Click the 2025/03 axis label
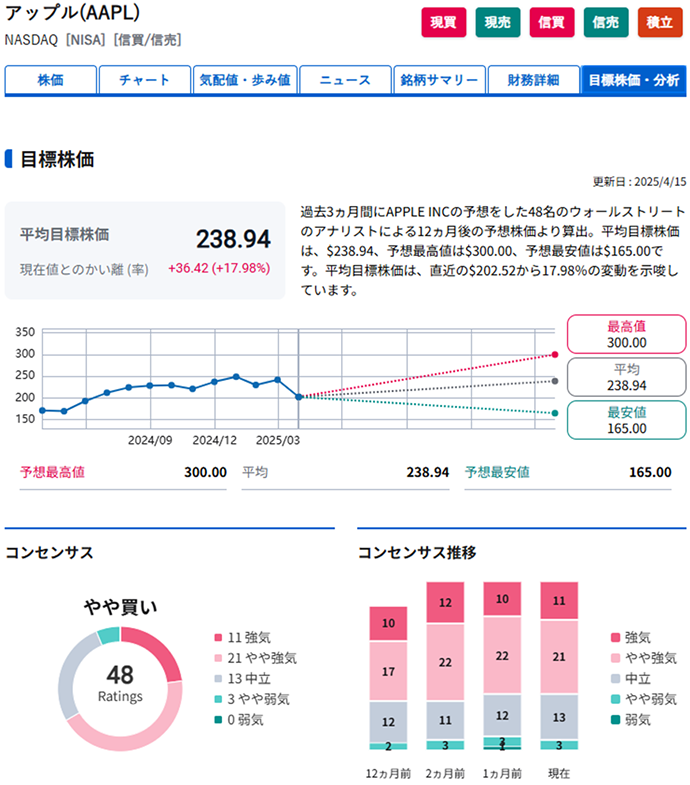The image size is (690, 785). coord(278,440)
